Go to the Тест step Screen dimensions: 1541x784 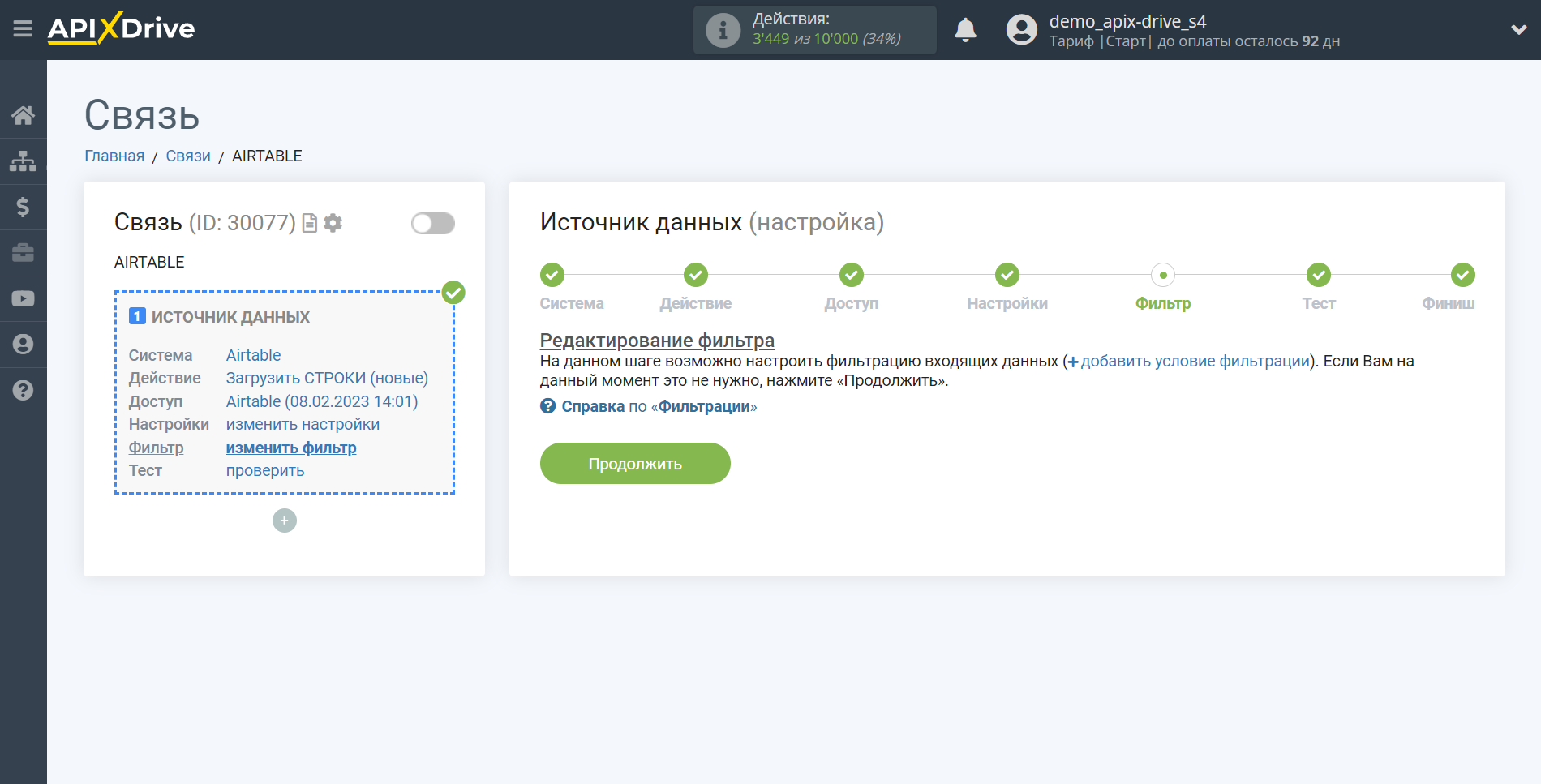(1319, 275)
